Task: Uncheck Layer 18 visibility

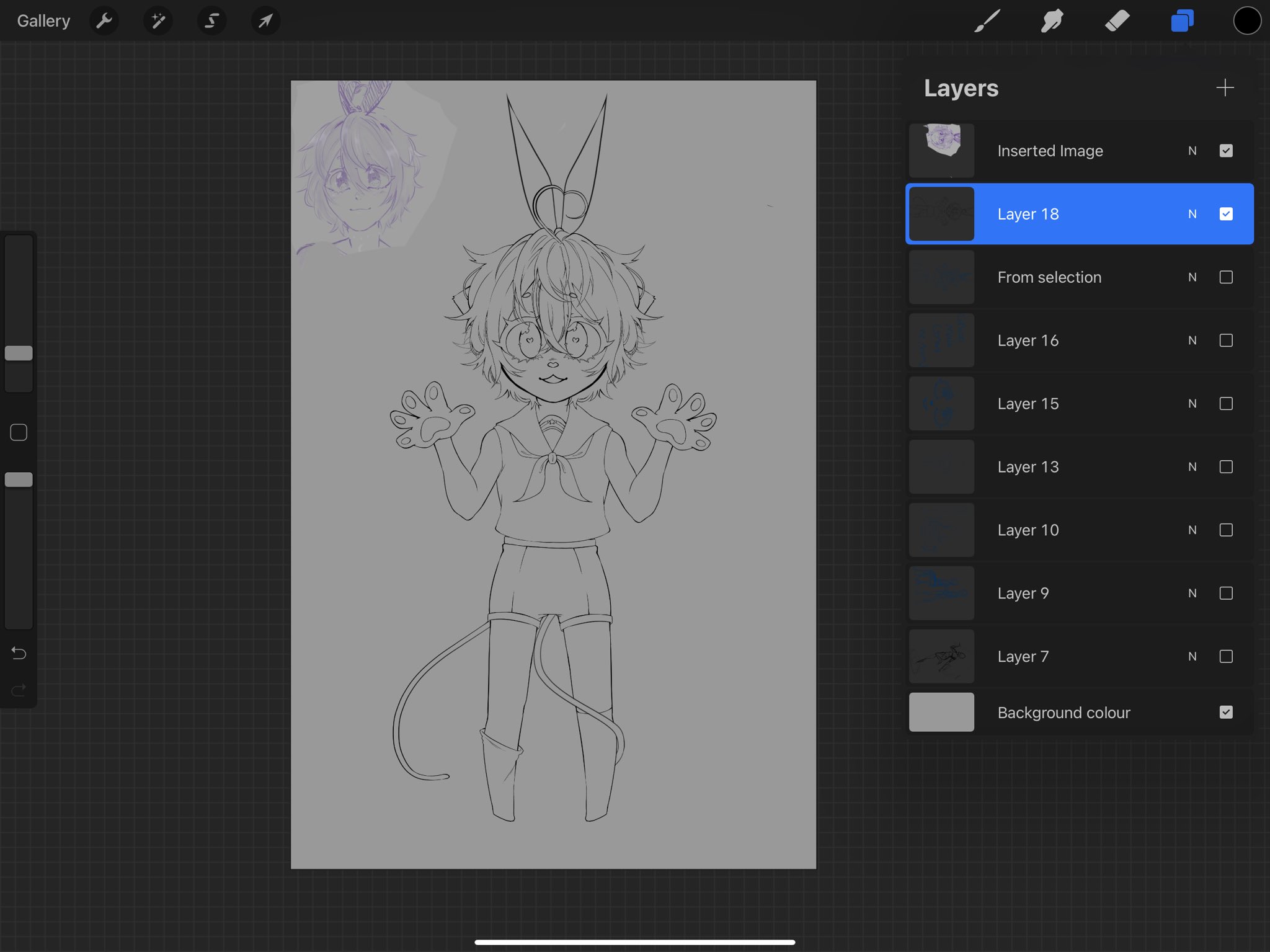Action: click(x=1226, y=214)
